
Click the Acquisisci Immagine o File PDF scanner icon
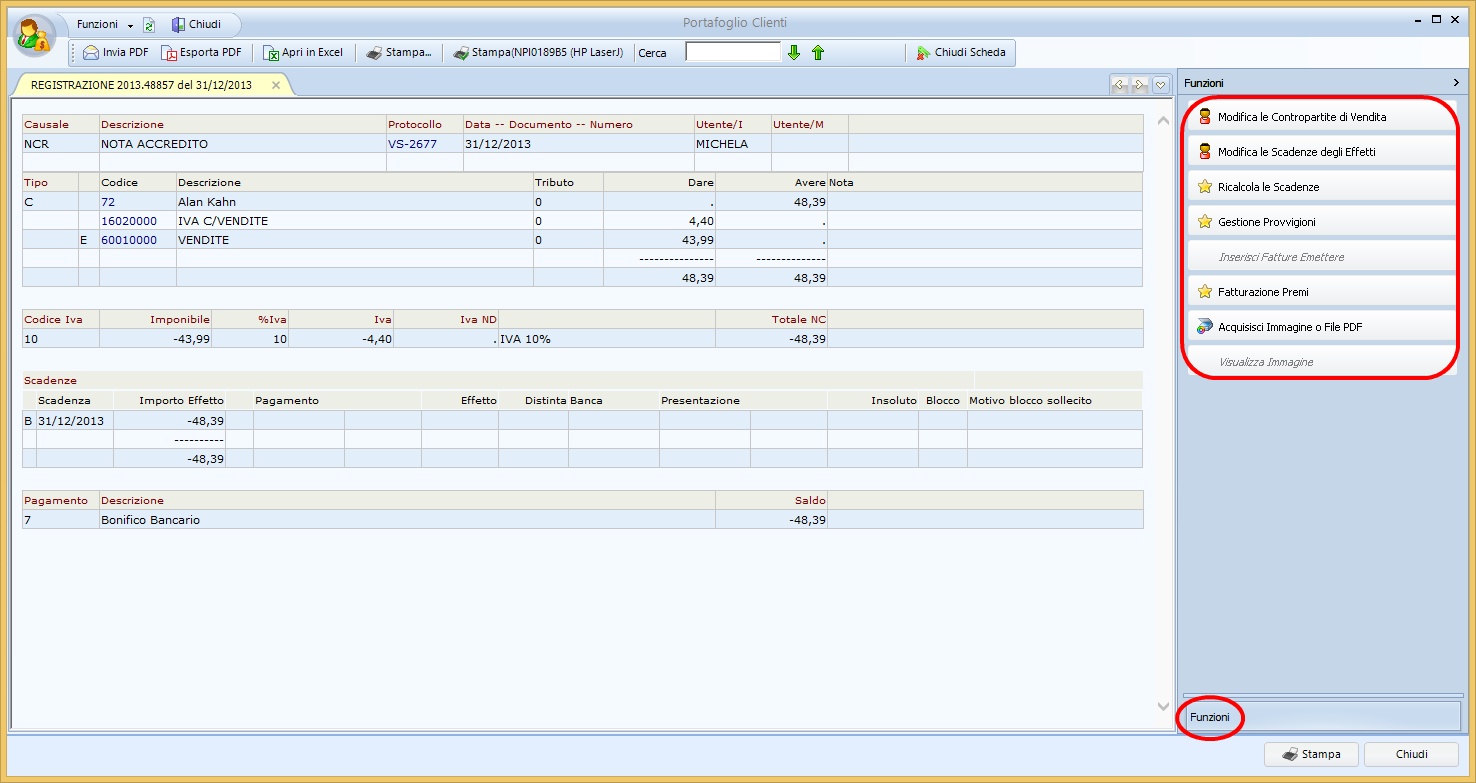[1204, 327]
